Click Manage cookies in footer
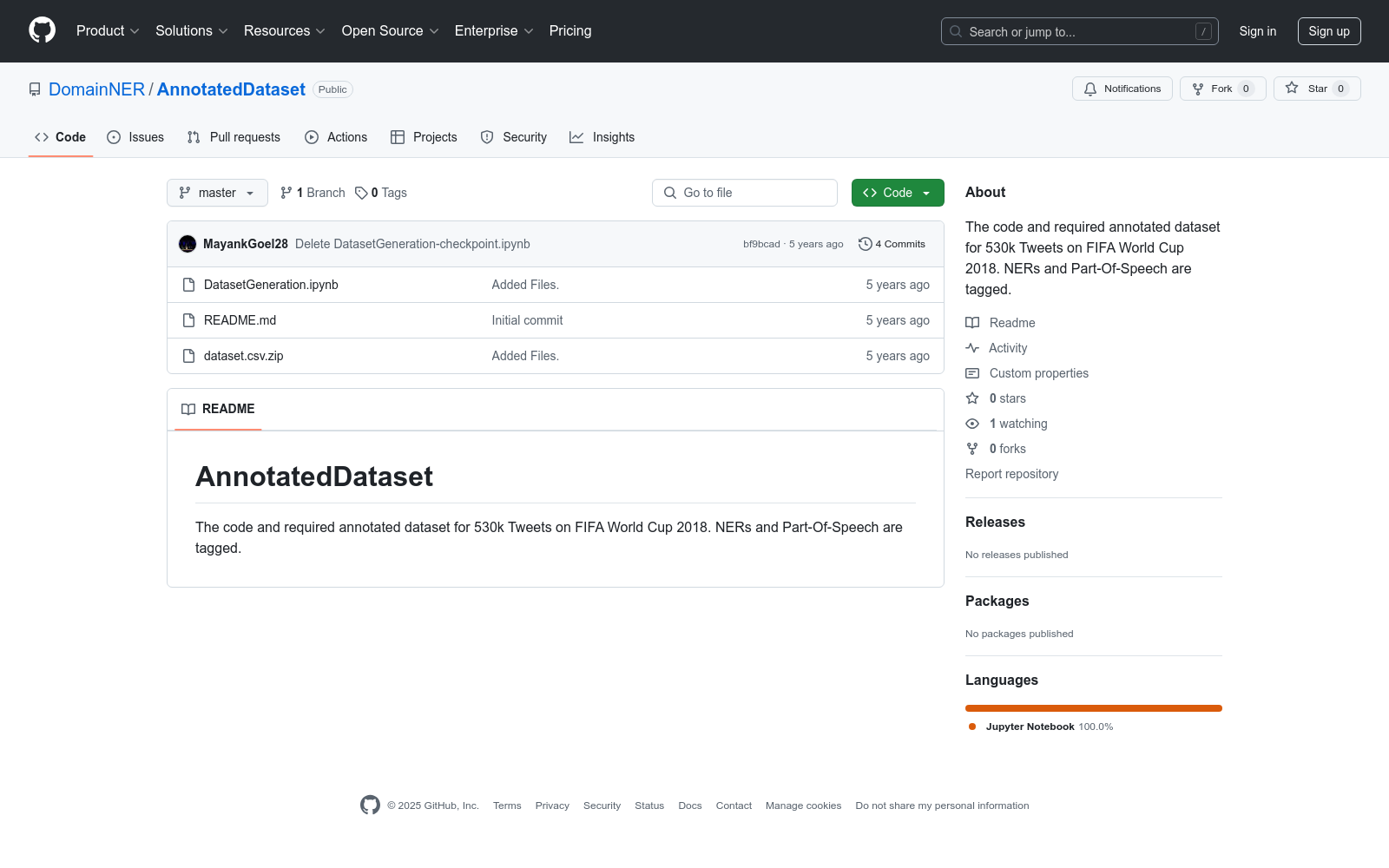This screenshot has height=868, width=1389. click(803, 806)
